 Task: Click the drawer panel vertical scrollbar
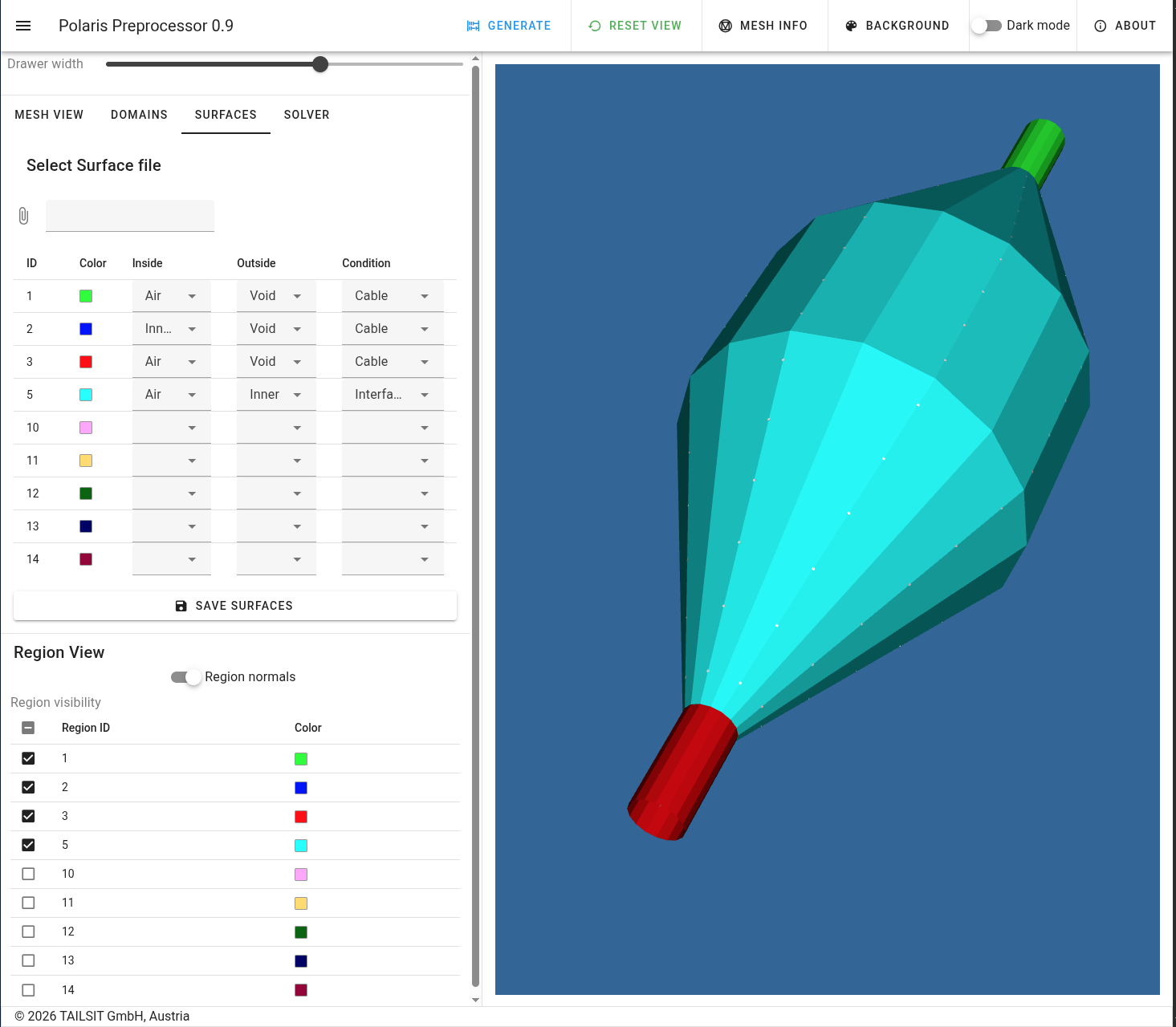[475, 526]
